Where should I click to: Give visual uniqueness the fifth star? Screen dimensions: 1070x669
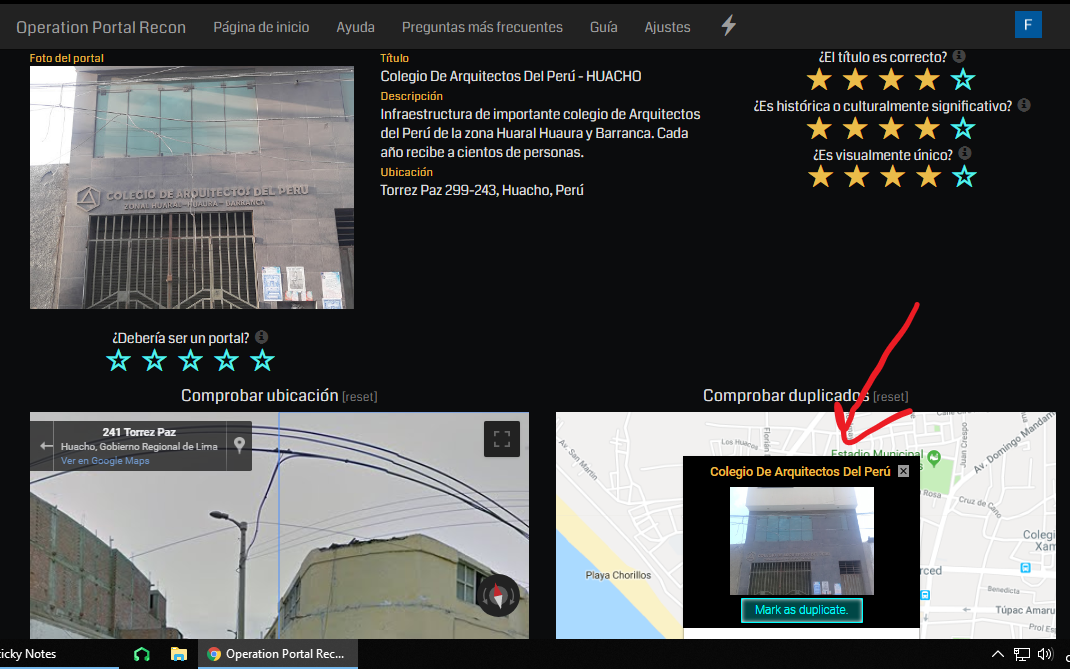964,177
